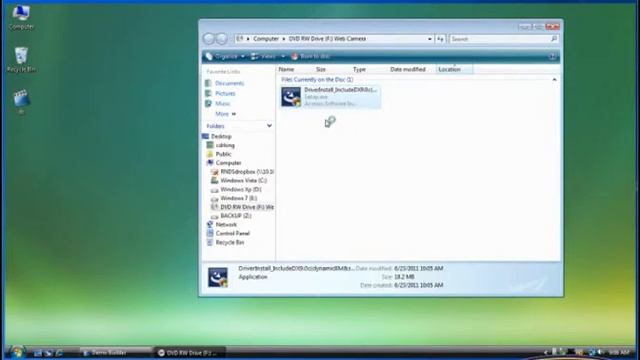Select the DriverInstall setup file icon

coord(291,97)
